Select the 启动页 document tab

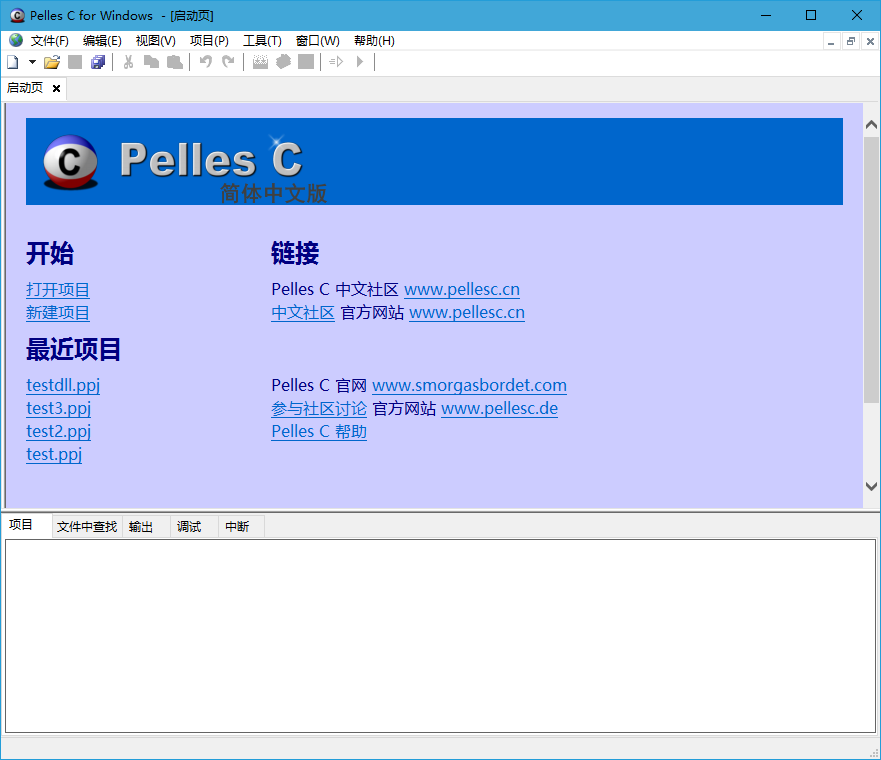tap(25, 88)
